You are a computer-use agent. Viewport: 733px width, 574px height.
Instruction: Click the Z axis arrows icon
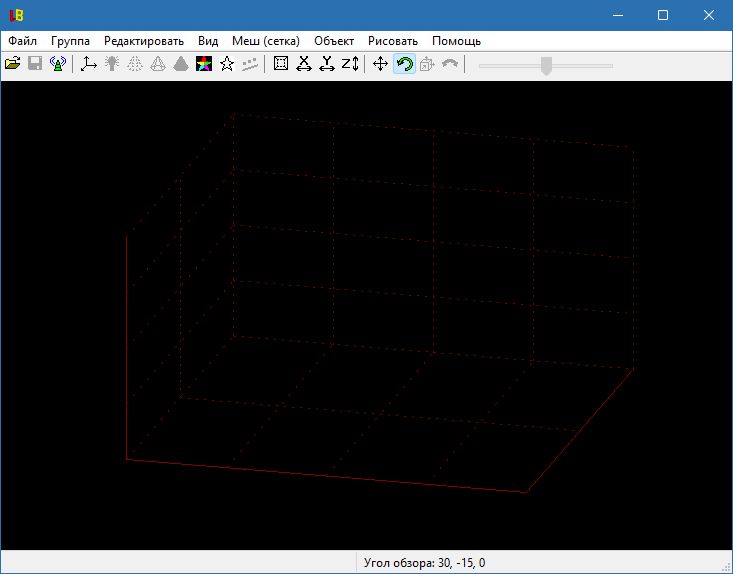click(x=350, y=64)
